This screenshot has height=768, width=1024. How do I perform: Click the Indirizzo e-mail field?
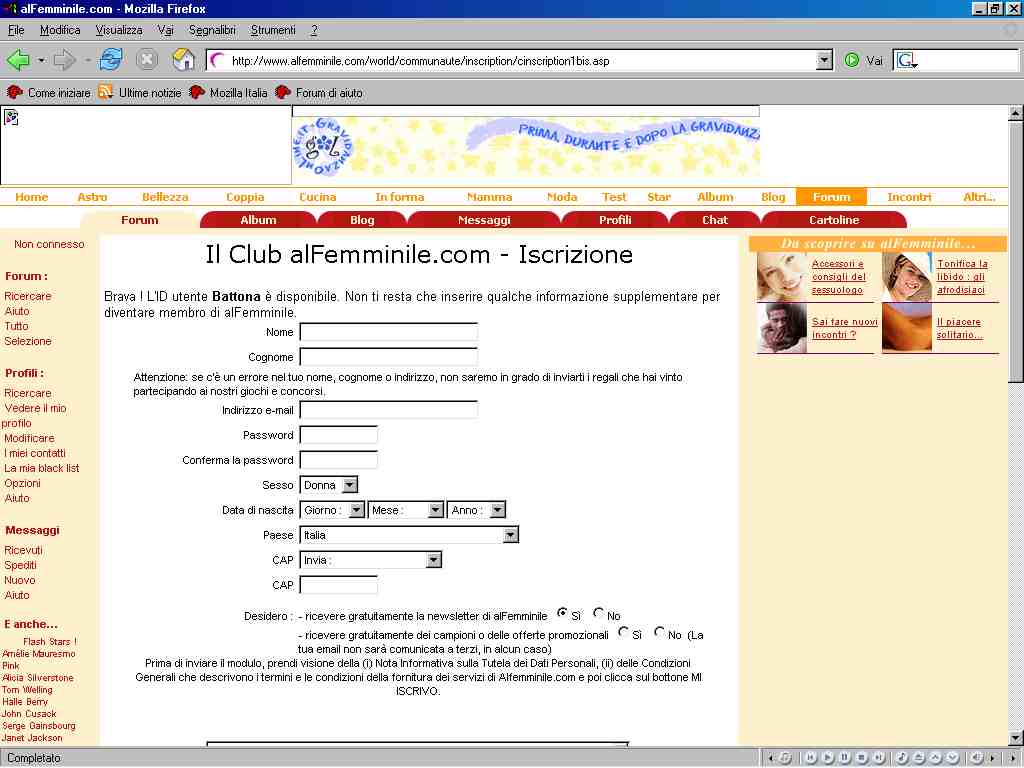click(389, 410)
